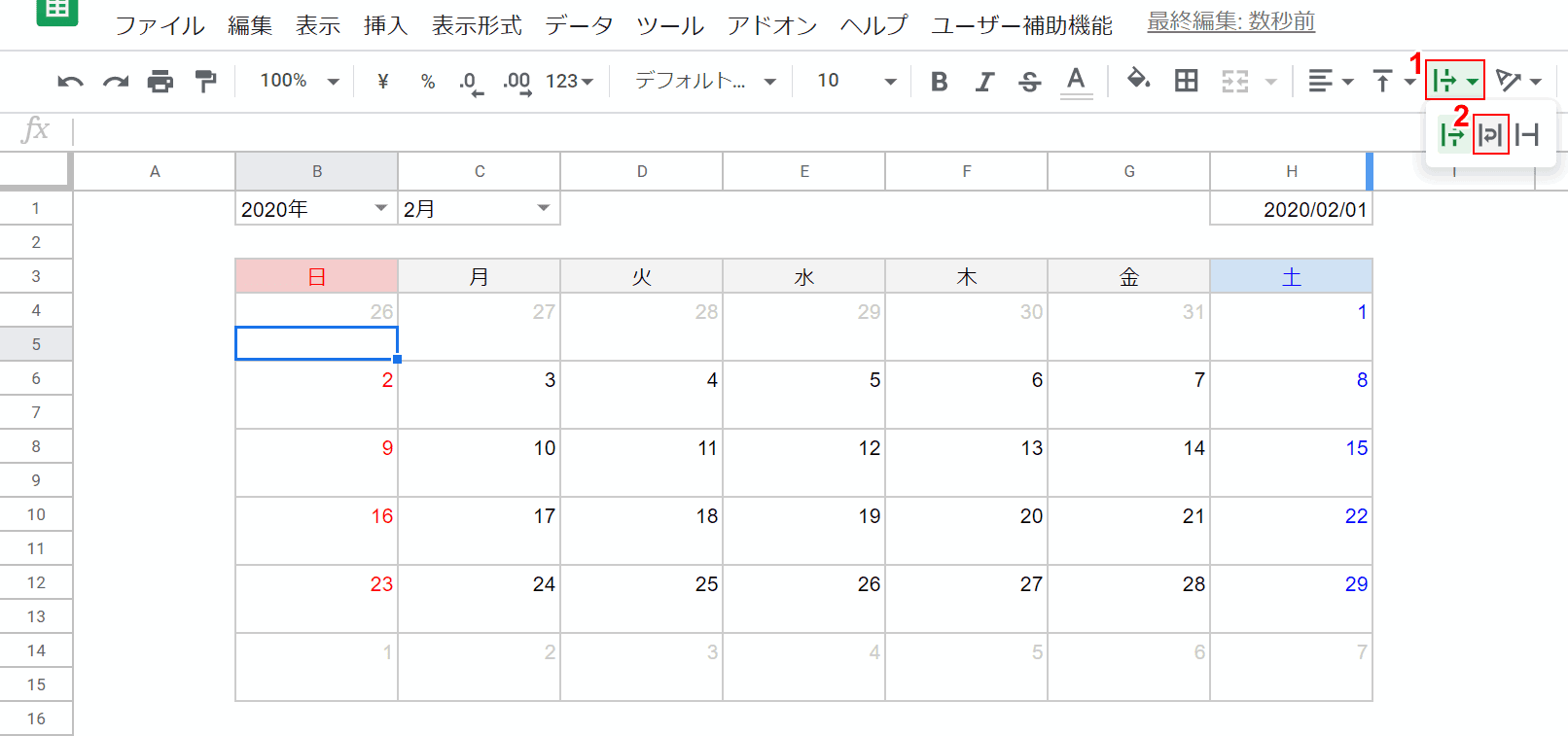Select the cell with date 25
The height and width of the screenshot is (736, 1568).
641,582
